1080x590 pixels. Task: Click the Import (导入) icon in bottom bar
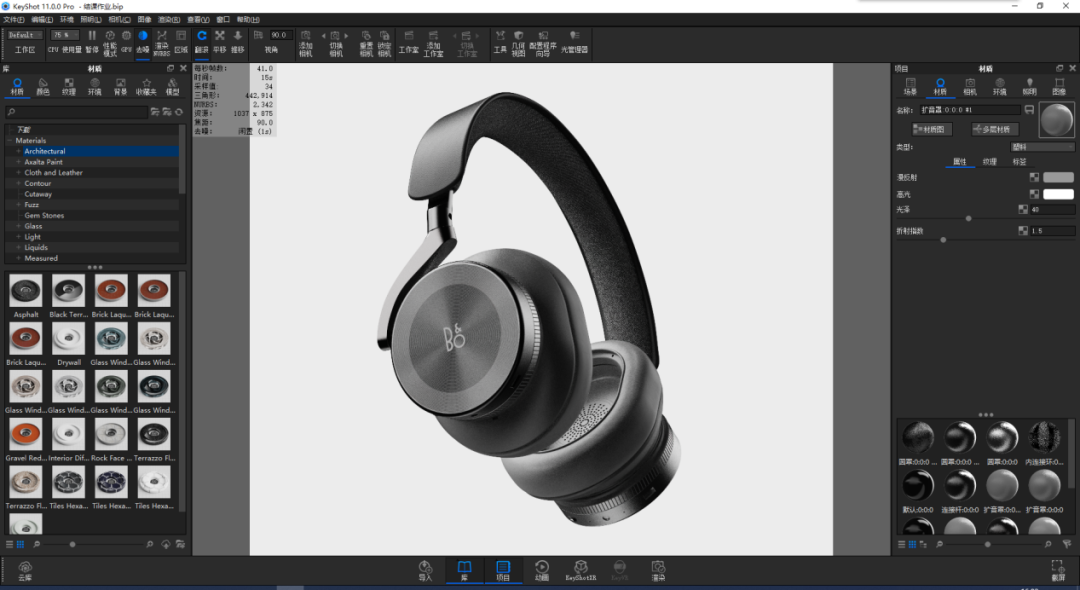tap(425, 570)
